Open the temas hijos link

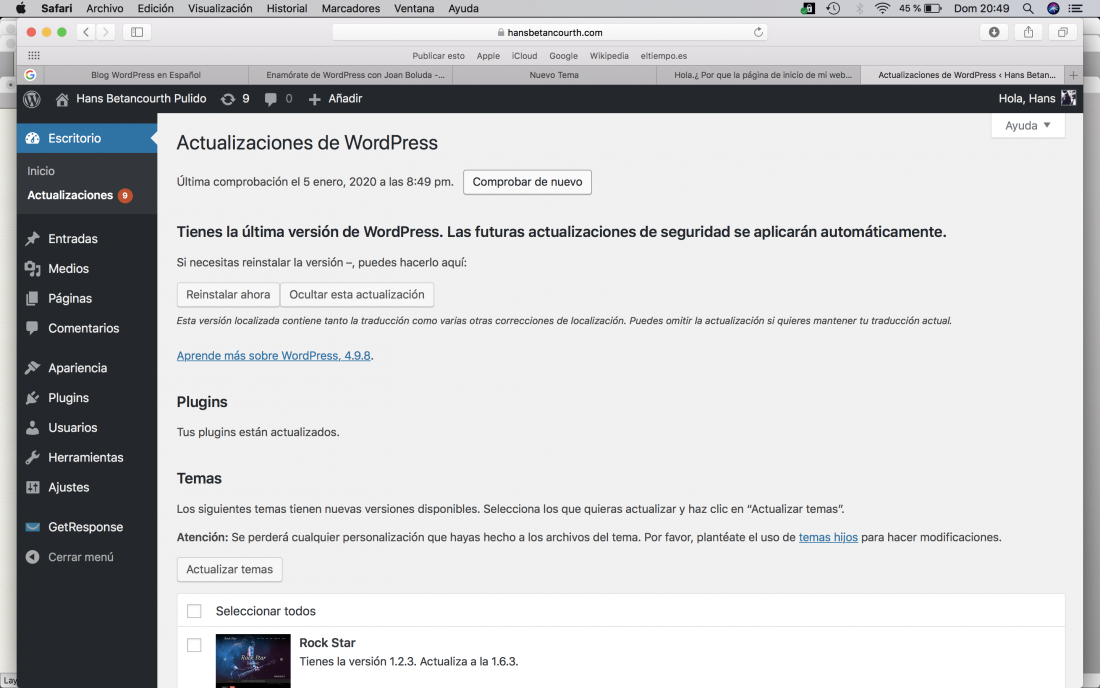pos(828,537)
